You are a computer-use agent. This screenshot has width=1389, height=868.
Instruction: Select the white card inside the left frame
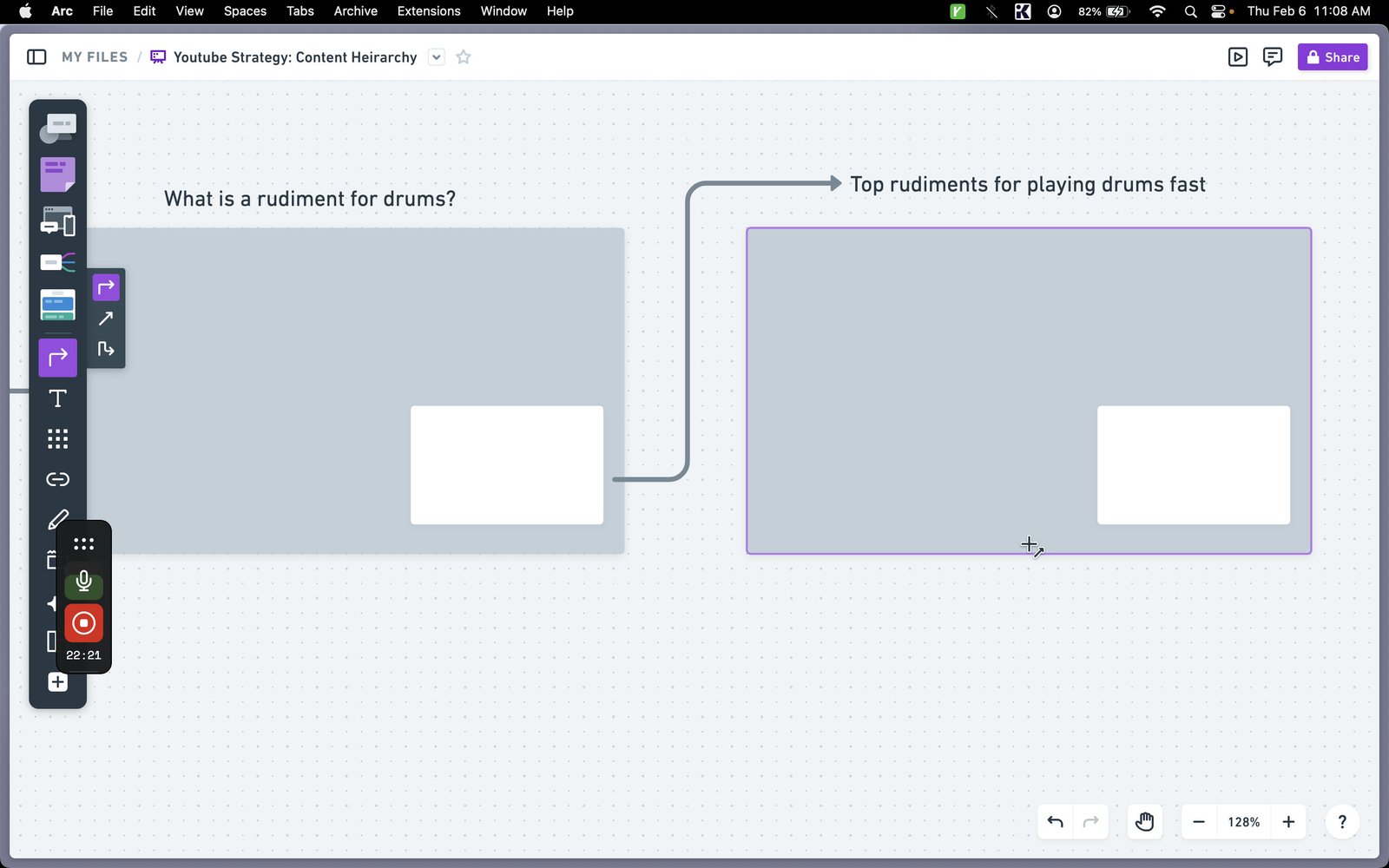(507, 465)
